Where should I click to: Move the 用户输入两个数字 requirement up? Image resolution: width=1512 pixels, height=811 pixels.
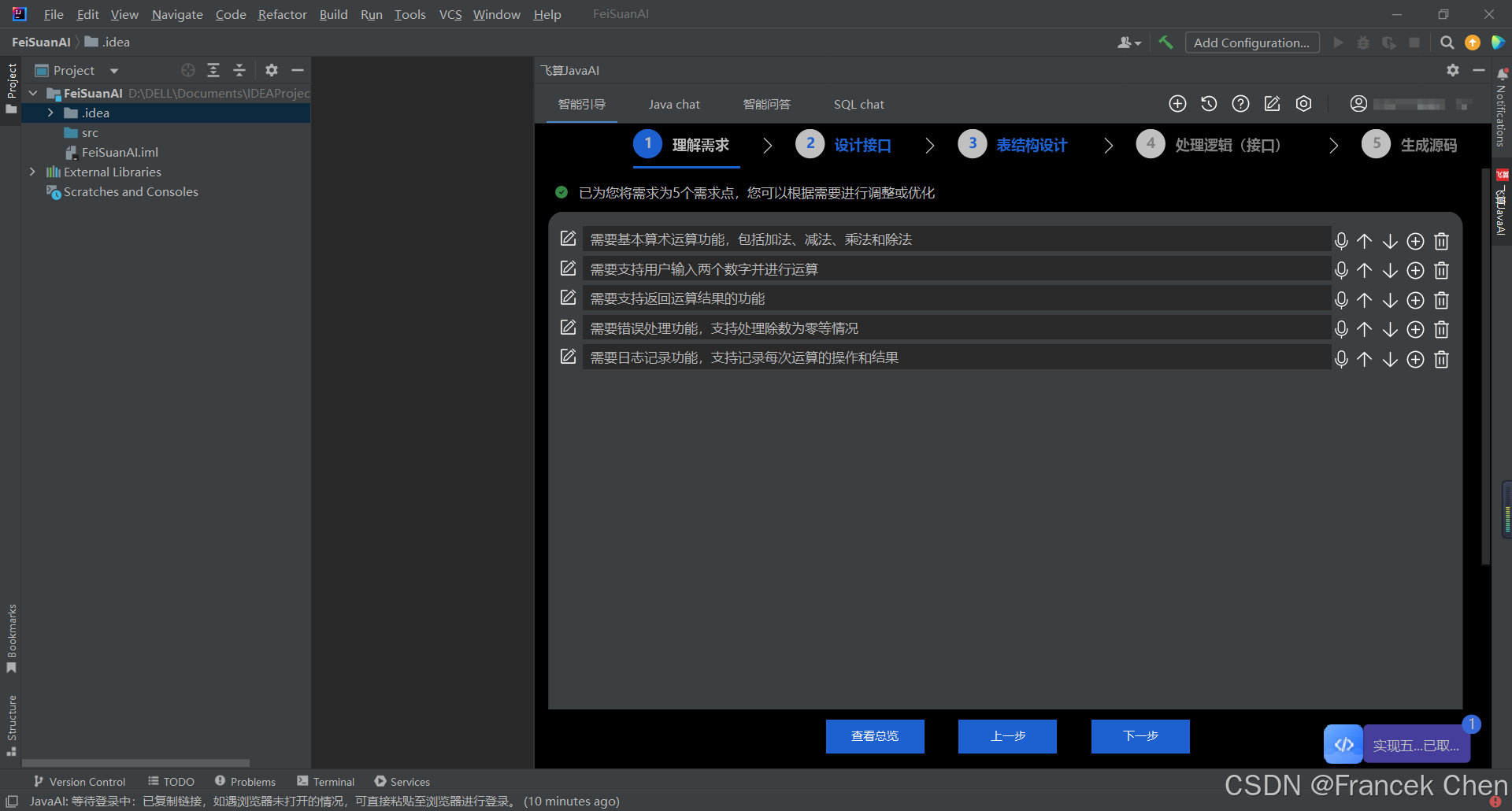tap(1365, 270)
